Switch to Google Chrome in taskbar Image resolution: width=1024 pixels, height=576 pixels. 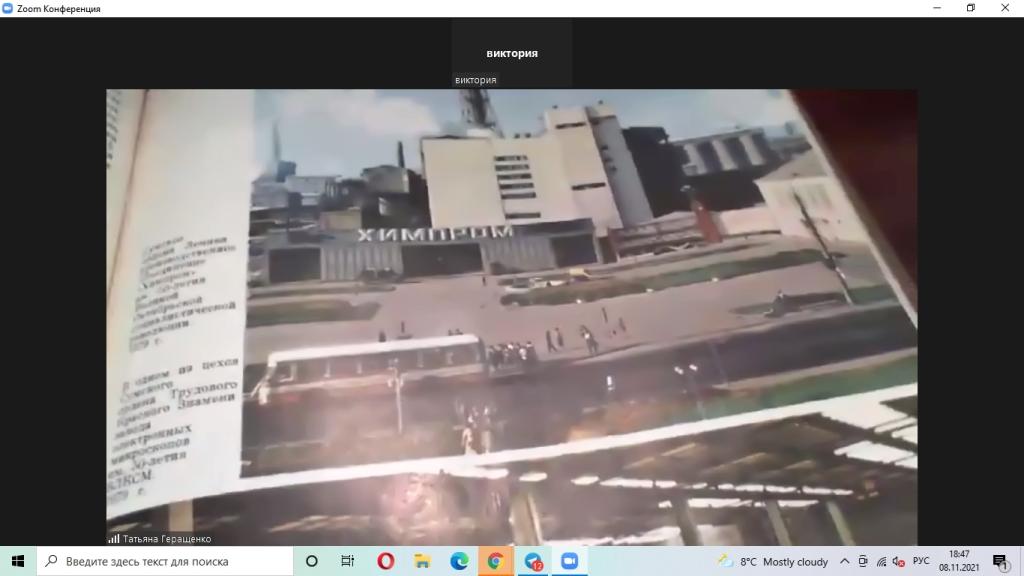(x=495, y=561)
